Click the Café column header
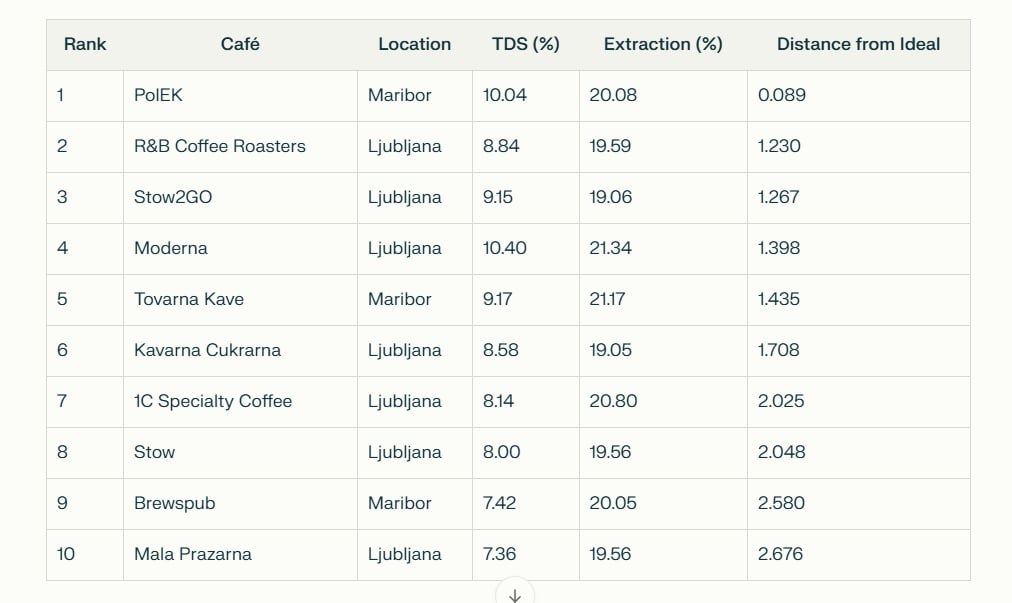The height and width of the screenshot is (603, 1012). pos(240,44)
